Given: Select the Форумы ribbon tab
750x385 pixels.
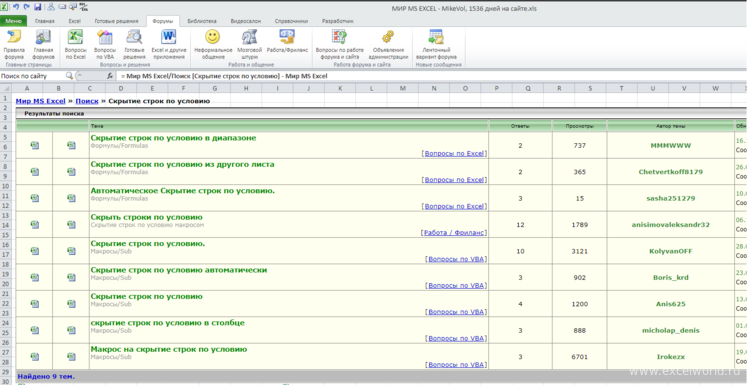Looking at the screenshot, I should (163, 21).
